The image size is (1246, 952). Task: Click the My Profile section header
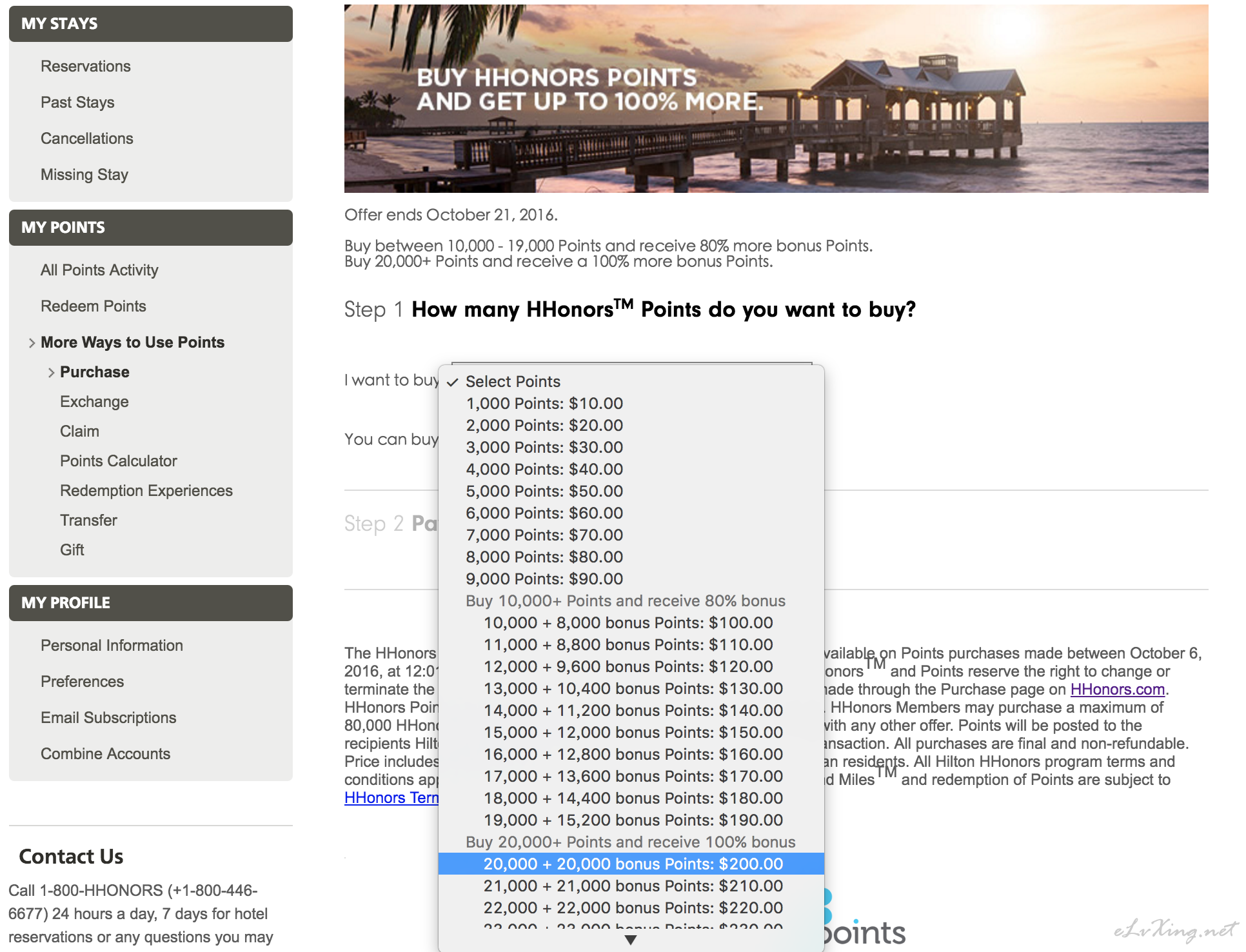151,603
